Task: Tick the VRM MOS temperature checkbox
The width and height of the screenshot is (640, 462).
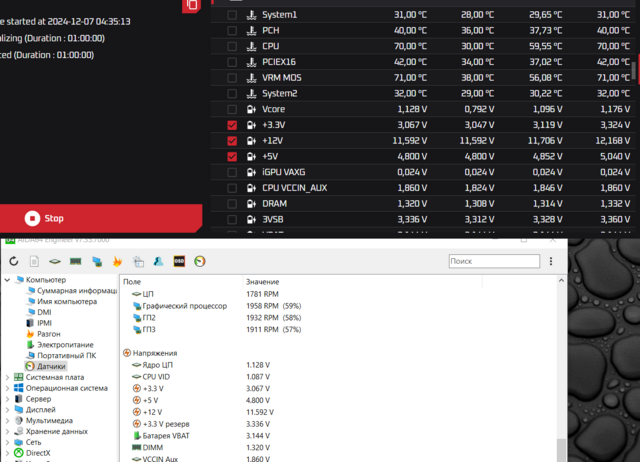Action: point(233,78)
